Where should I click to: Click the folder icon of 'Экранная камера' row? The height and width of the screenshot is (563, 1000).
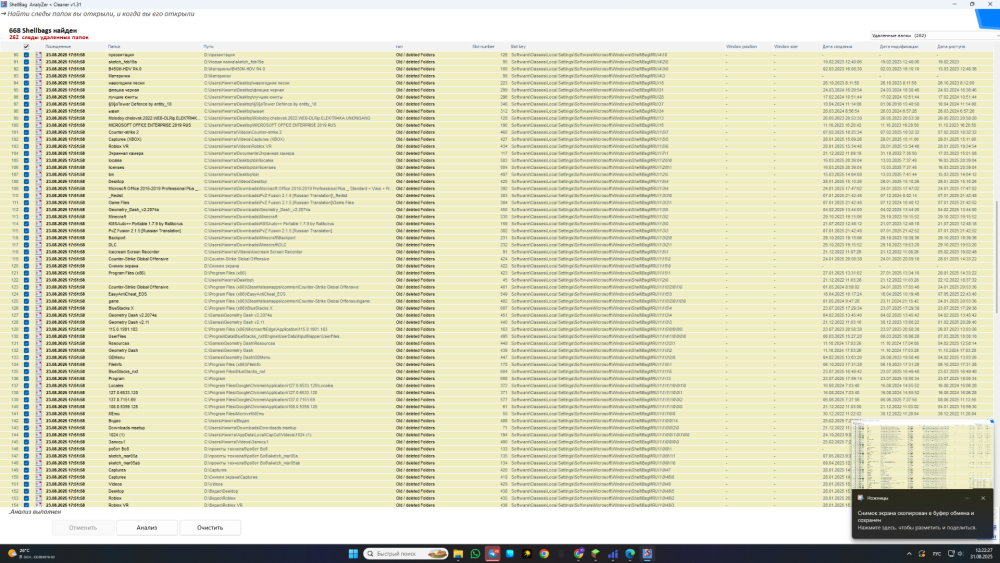click(38, 153)
